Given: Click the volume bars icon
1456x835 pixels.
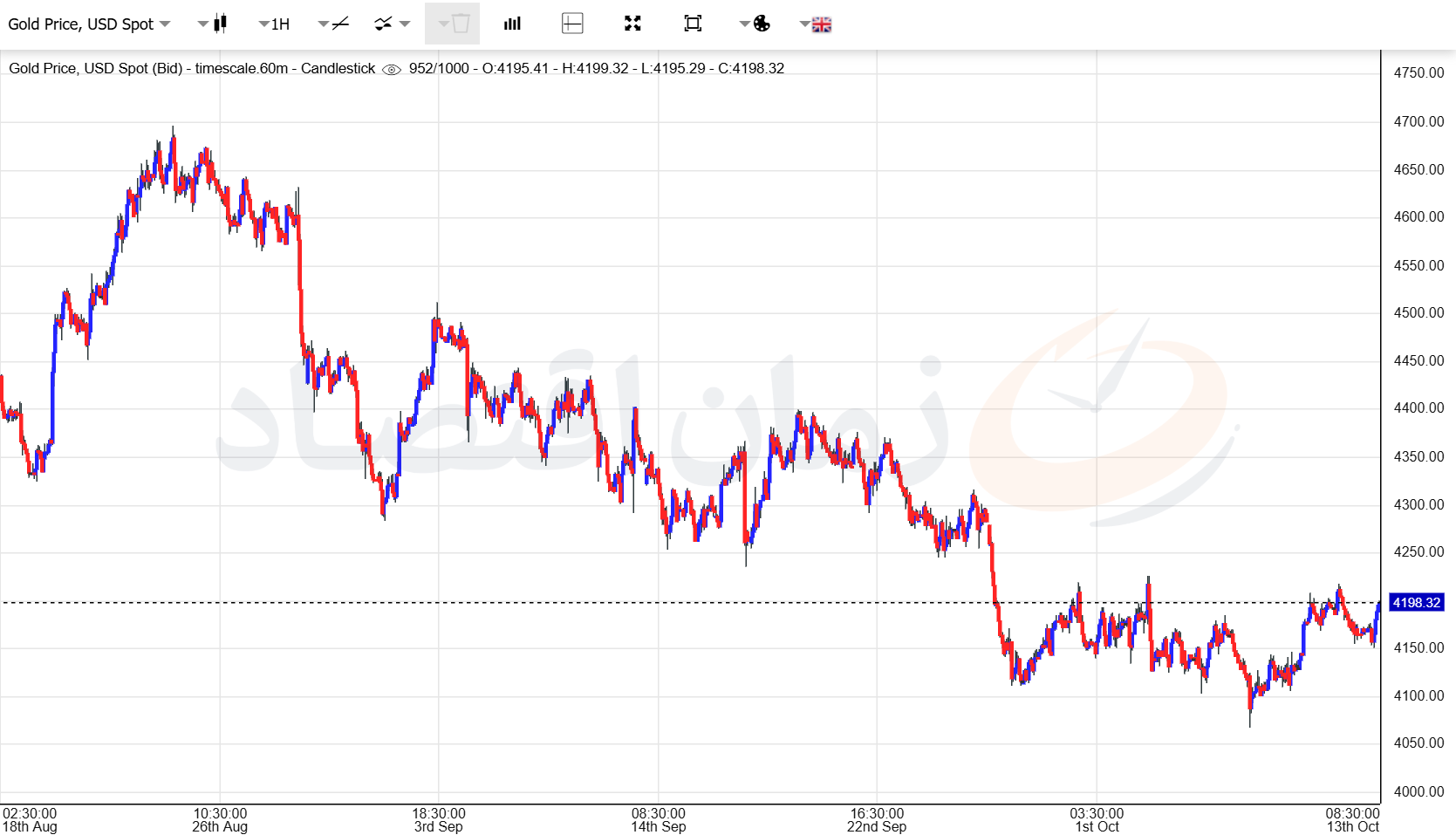Looking at the screenshot, I should (512, 24).
